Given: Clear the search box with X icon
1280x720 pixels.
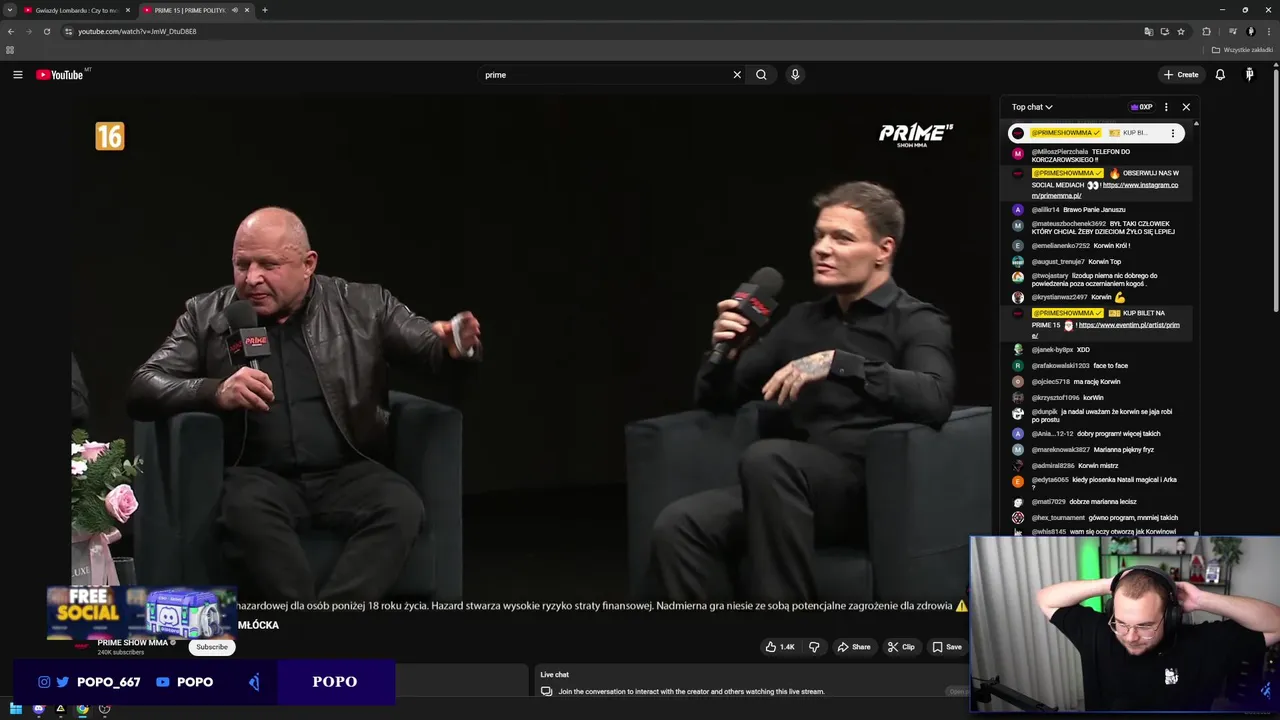Looking at the screenshot, I should click(737, 75).
